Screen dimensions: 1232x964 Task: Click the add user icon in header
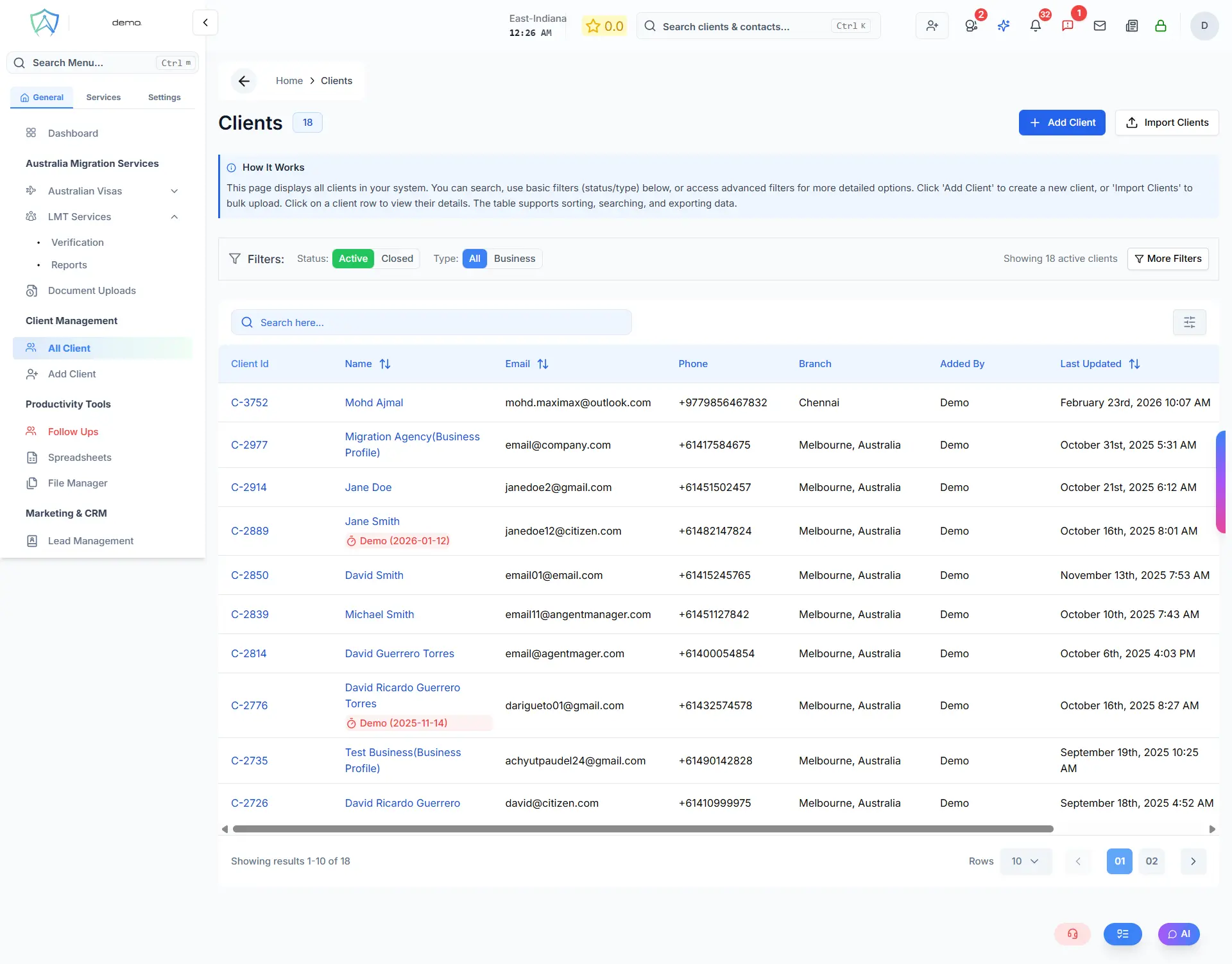[932, 26]
